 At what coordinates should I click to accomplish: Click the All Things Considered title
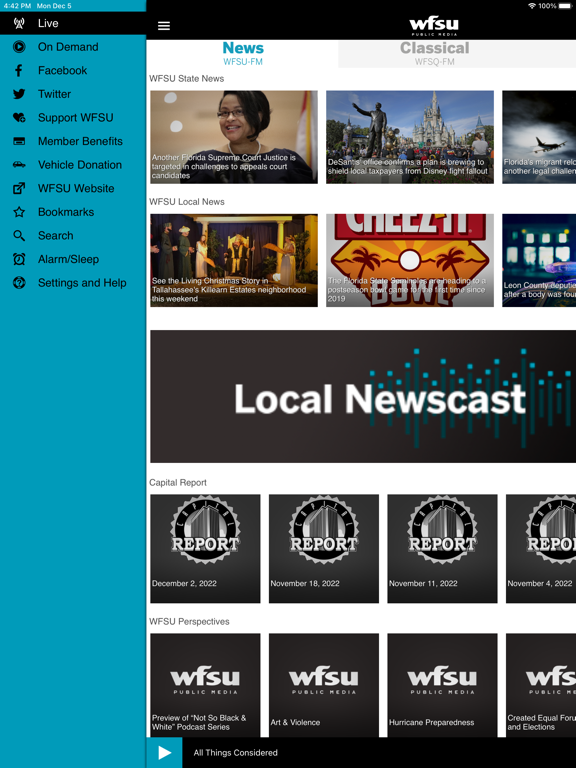click(x=236, y=753)
